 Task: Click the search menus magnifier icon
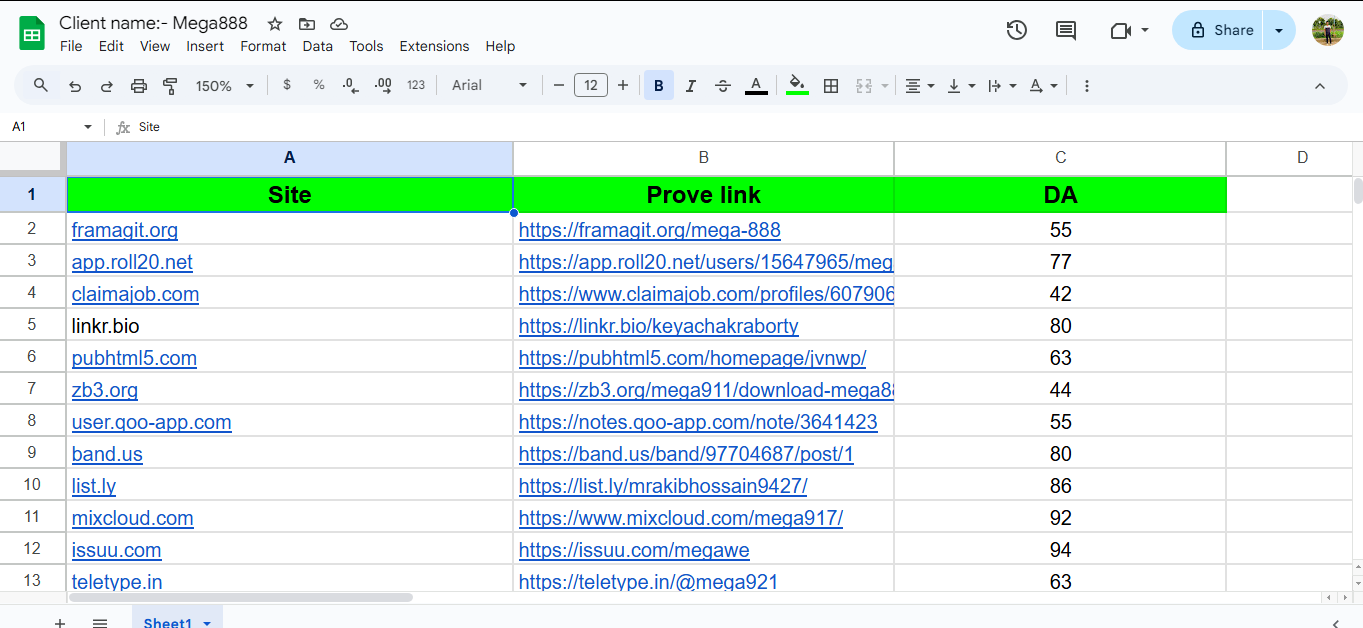(41, 86)
